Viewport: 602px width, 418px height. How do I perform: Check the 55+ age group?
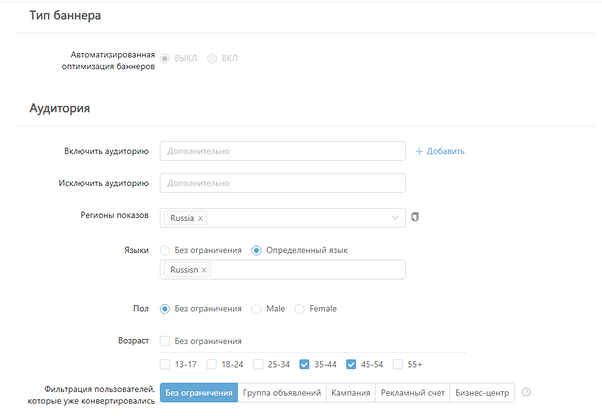pos(398,364)
